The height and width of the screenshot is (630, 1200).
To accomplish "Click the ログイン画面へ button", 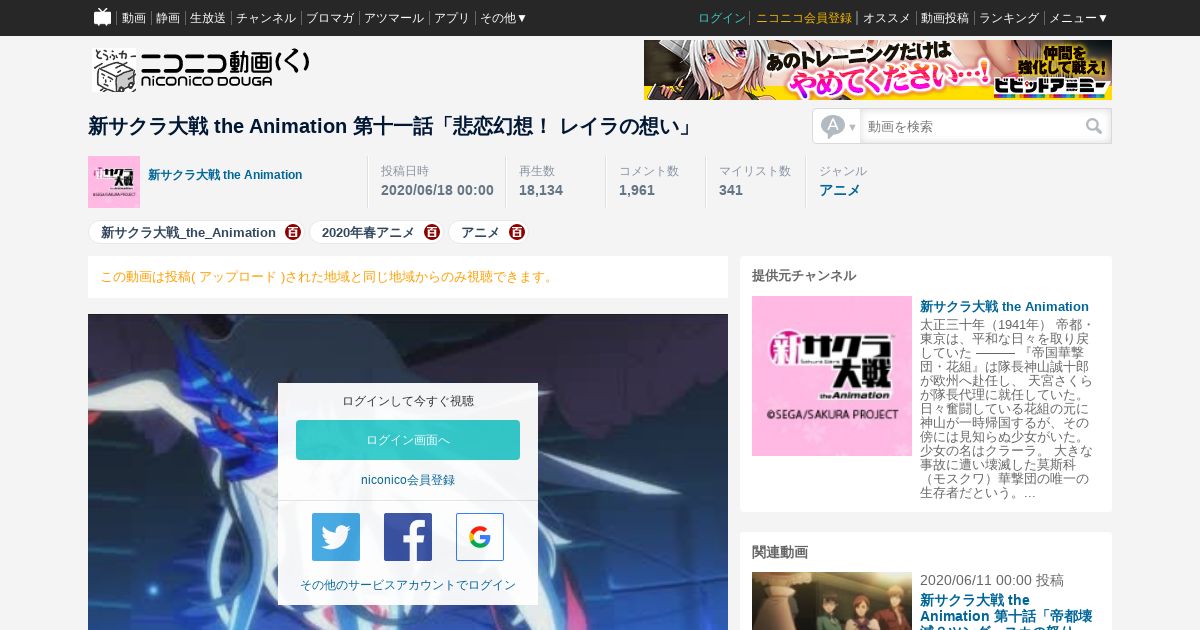I will [408, 440].
